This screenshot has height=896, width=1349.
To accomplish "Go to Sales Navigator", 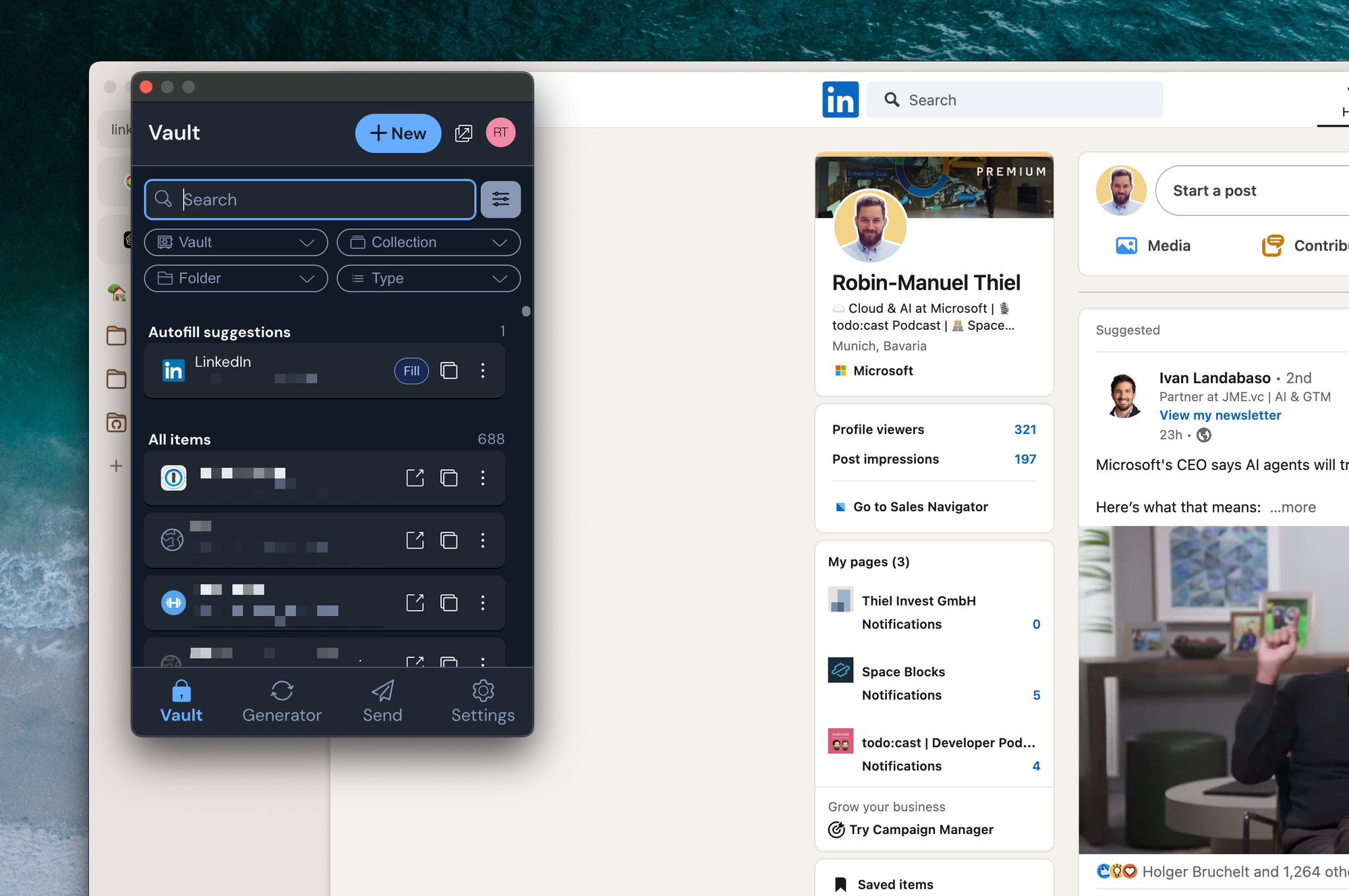I will click(x=912, y=507).
